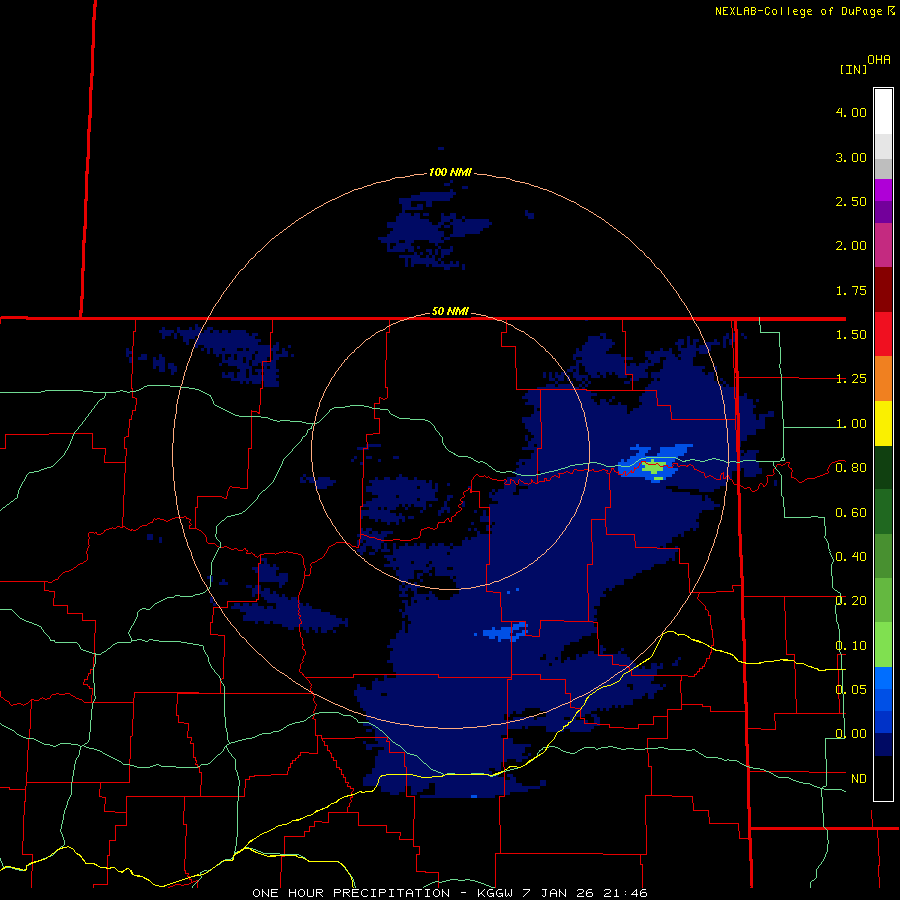Viewport: 900px width, 900px height.
Task: Click the 3.00 legend value
Action: (851, 157)
